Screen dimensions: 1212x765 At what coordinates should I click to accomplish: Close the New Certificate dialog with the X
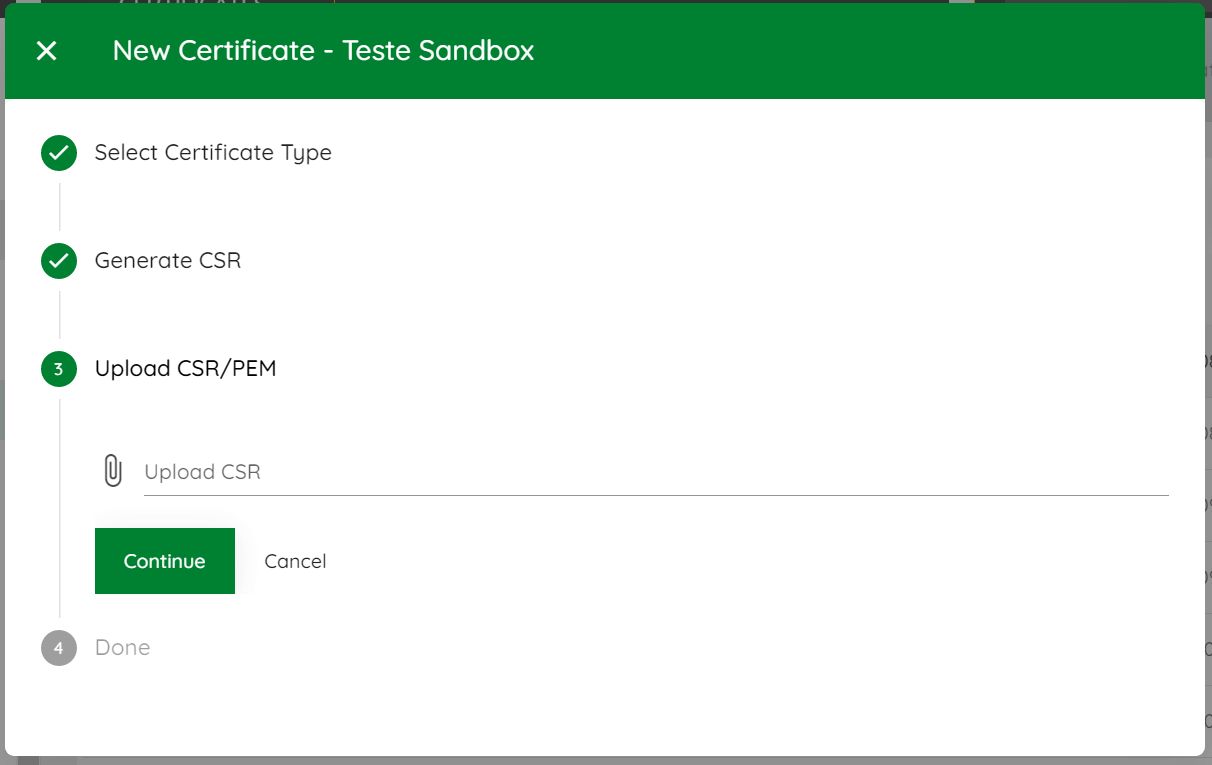(x=46, y=51)
